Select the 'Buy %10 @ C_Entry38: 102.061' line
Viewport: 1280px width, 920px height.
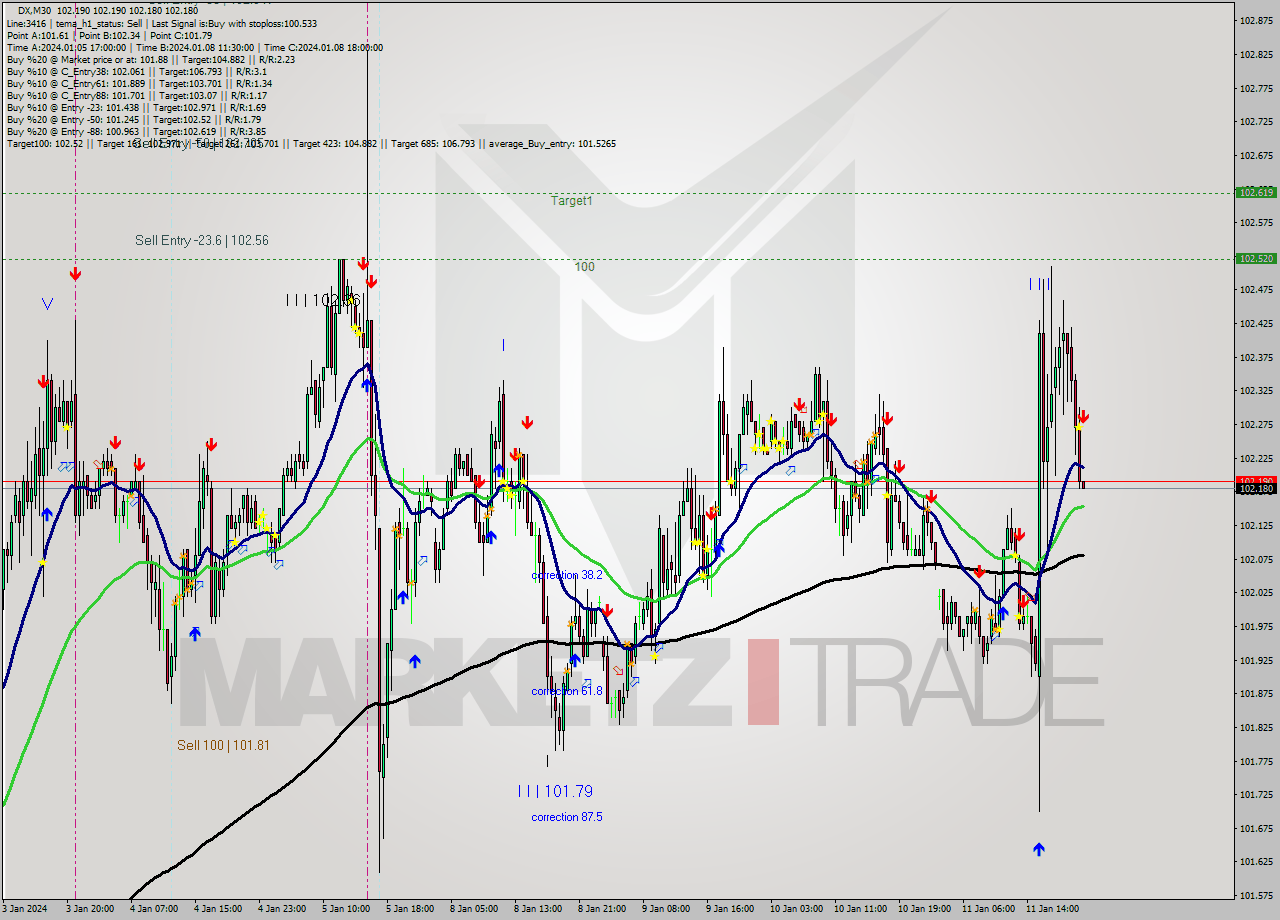tap(135, 71)
